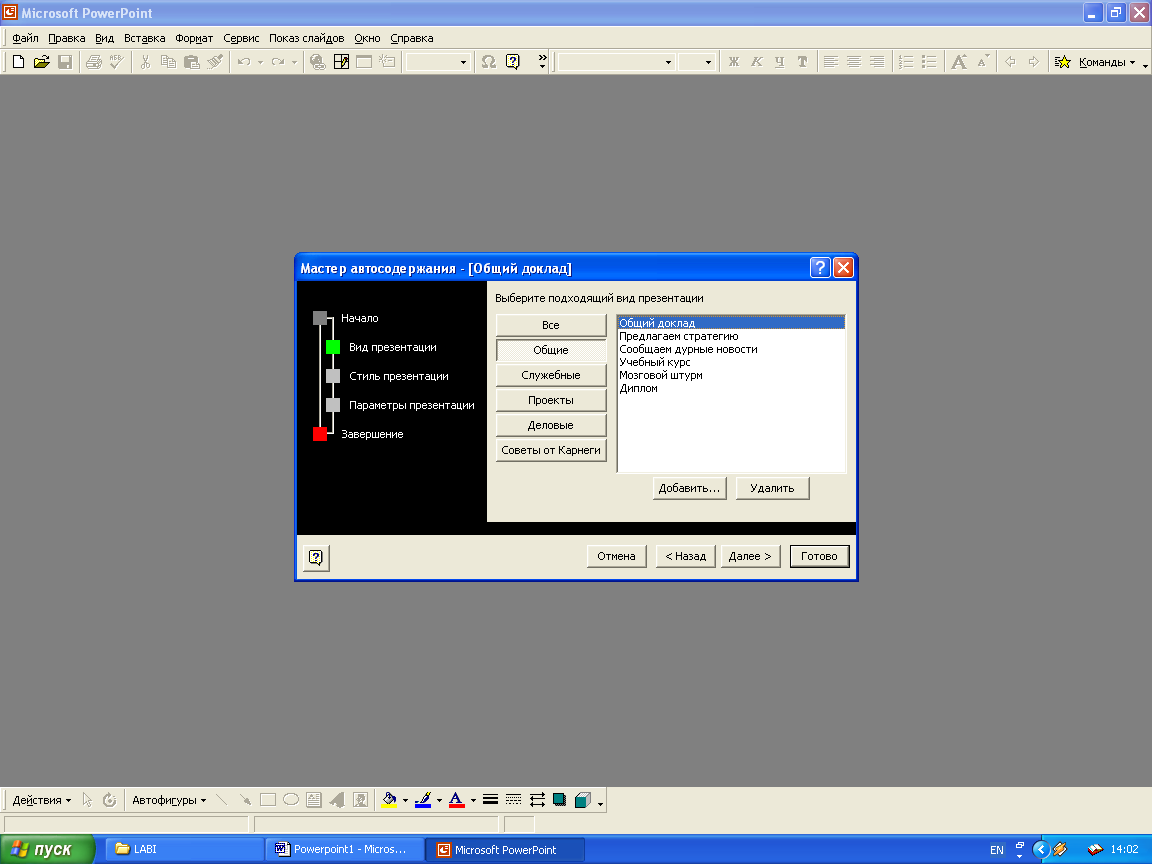The height and width of the screenshot is (864, 1152).
Task: Expand the standard toolbar options chevron
Action: point(542,62)
